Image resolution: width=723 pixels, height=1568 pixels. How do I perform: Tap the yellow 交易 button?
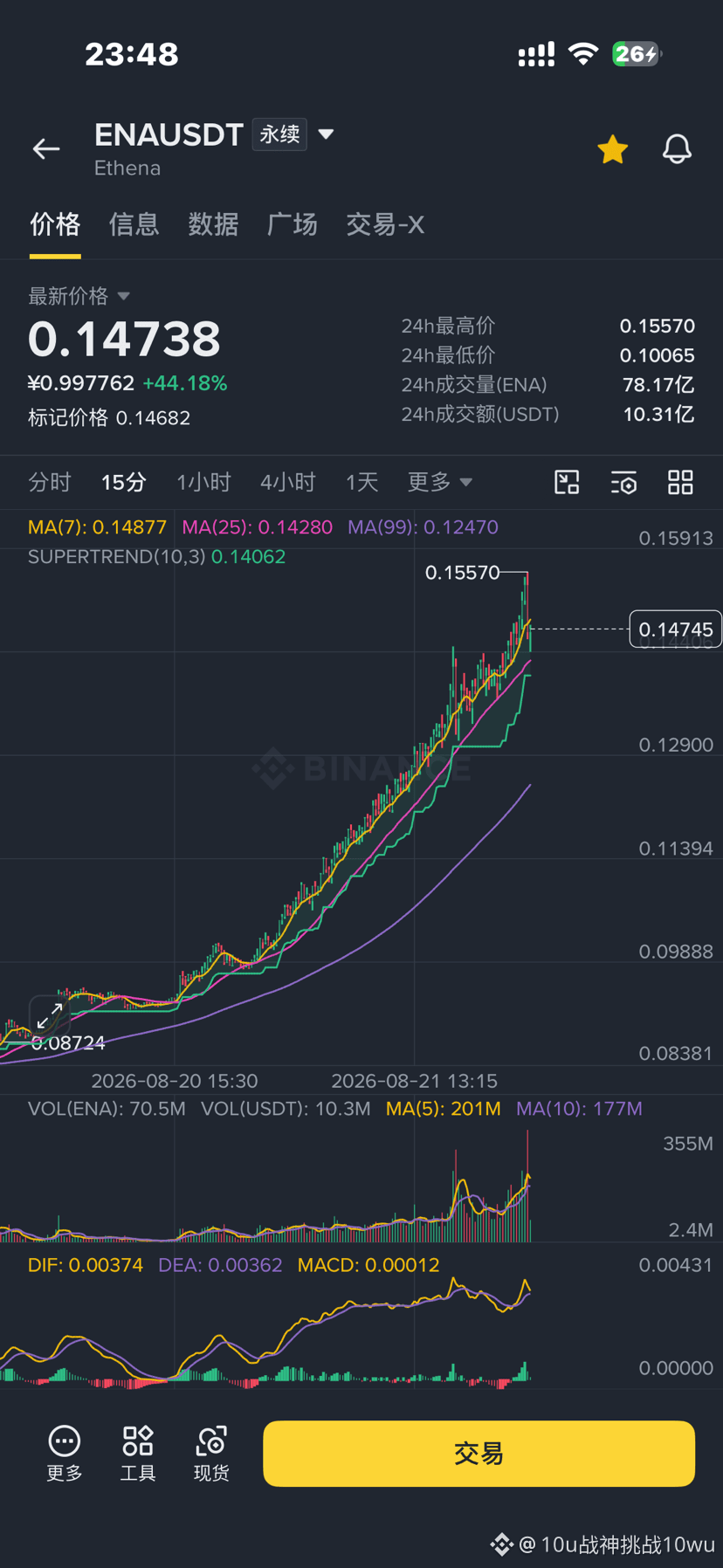click(479, 1454)
